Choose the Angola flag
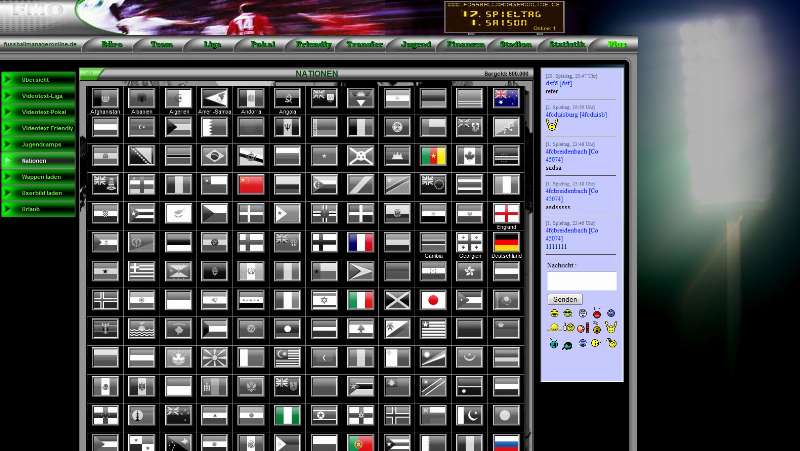This screenshot has height=451, width=800. (x=287, y=98)
